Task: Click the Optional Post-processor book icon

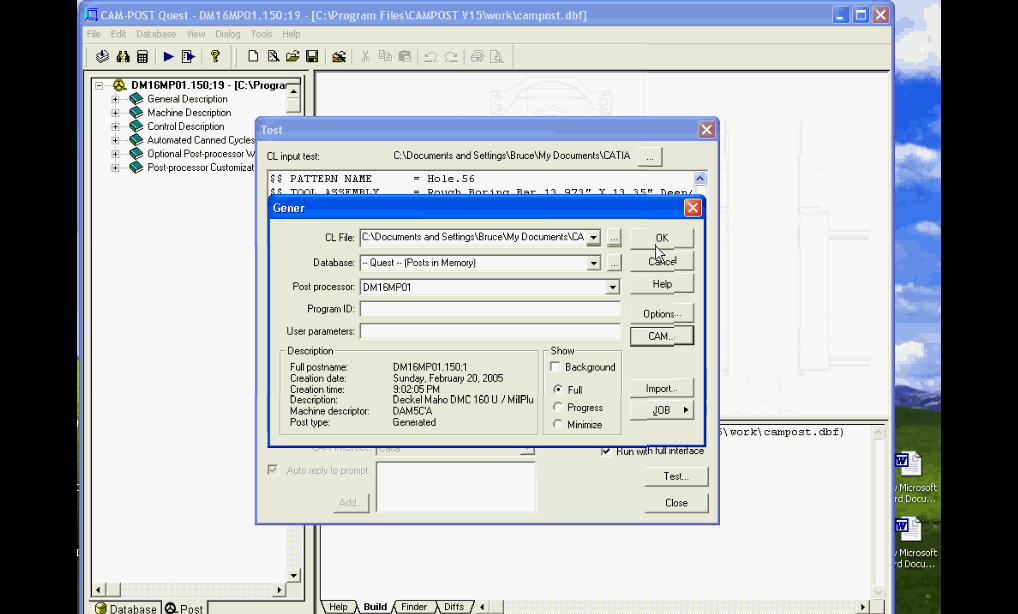Action: 136,153
